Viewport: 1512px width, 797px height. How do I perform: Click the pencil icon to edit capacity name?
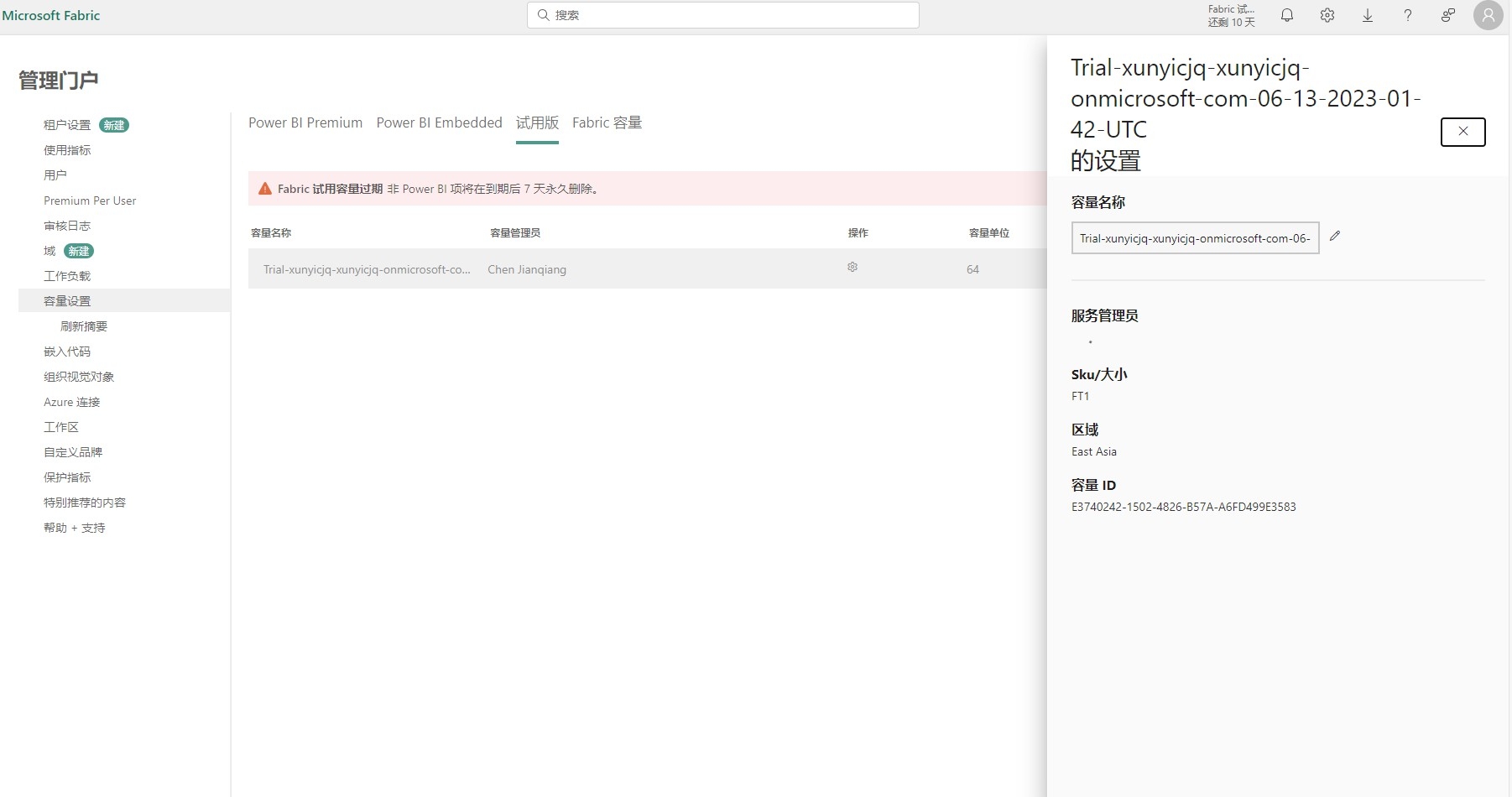tap(1334, 237)
